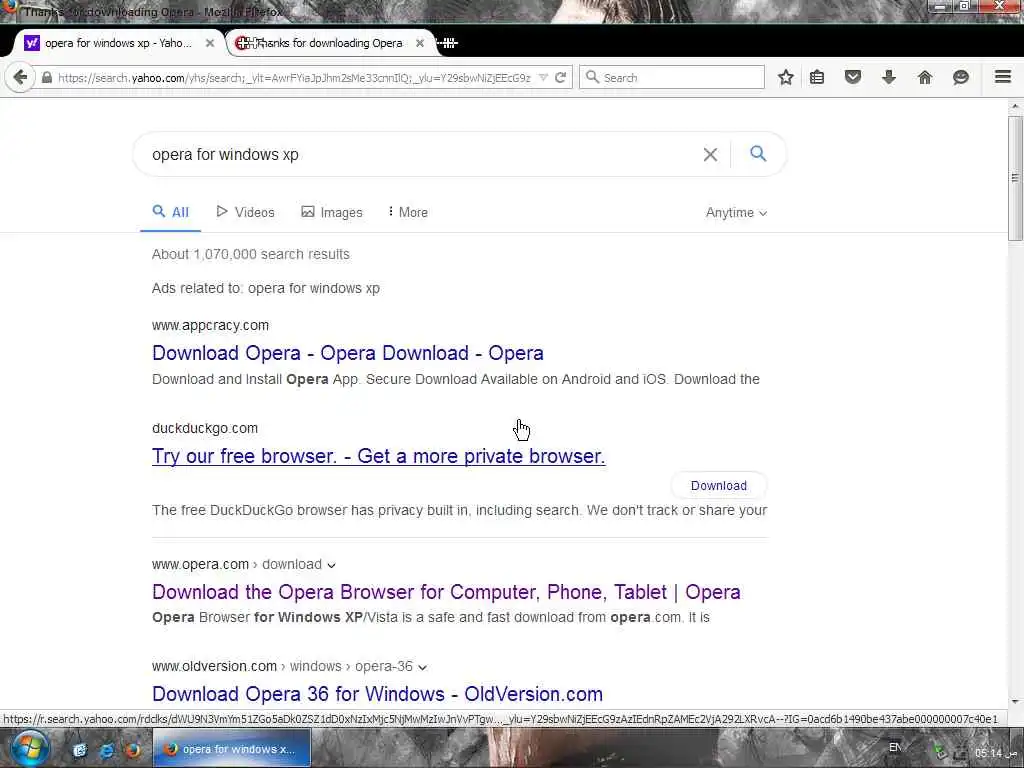Open the Firefox hamburger menu
1024x768 pixels.
(x=1003, y=77)
